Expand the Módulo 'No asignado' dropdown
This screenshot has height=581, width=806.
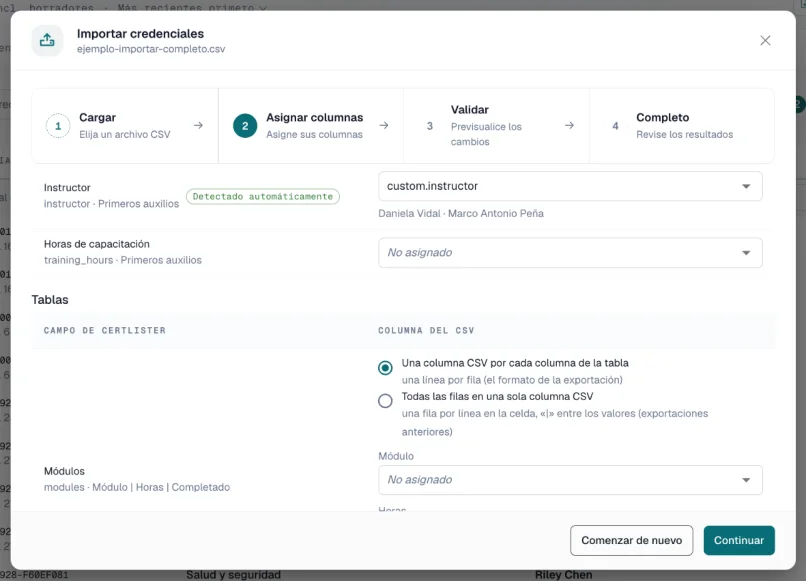pyautogui.click(x=570, y=480)
